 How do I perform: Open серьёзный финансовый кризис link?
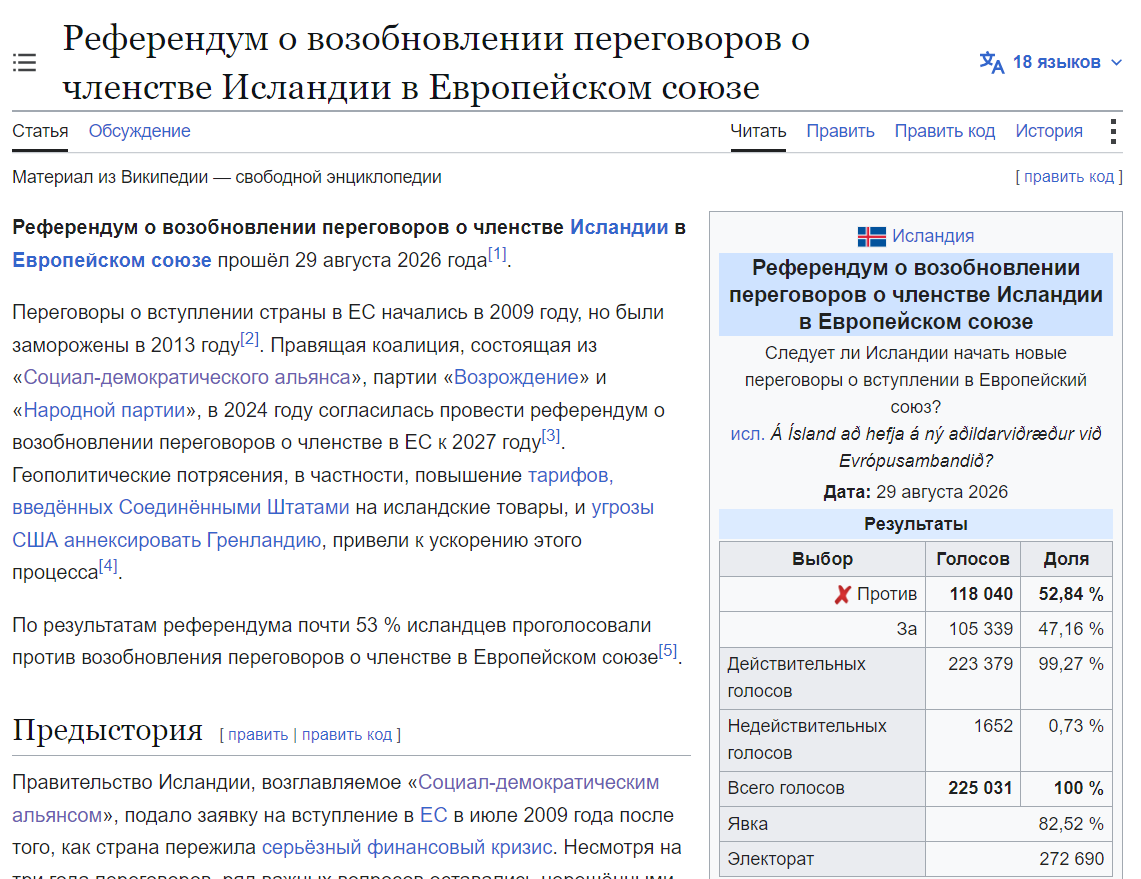407,848
